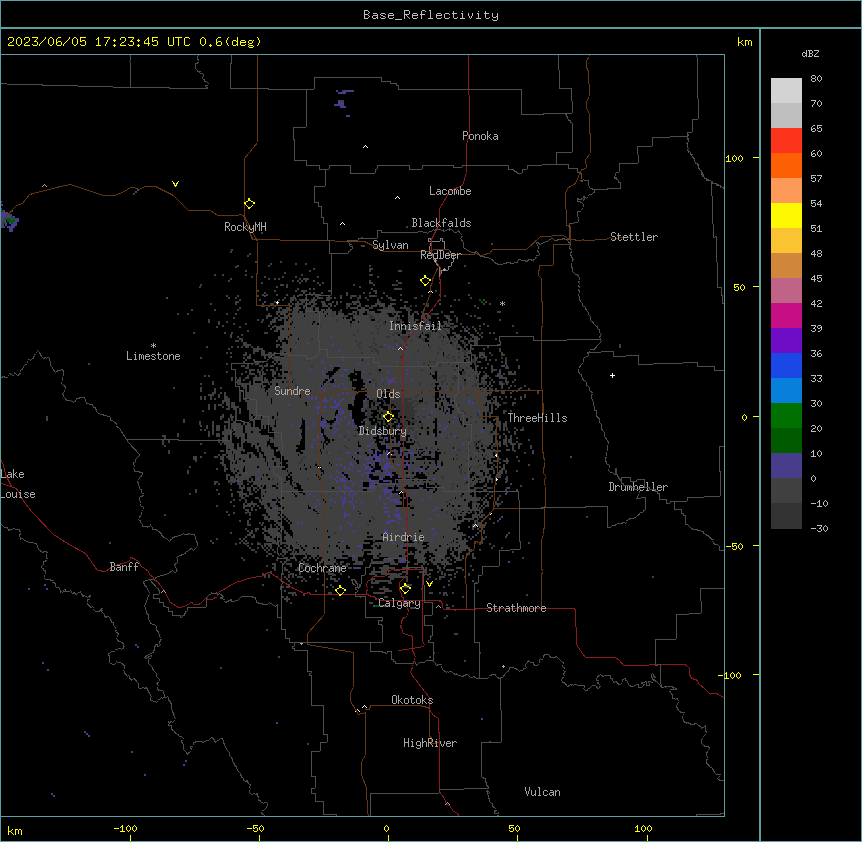Click the Olds town label
Viewport: 862px width, 842px height.
pos(388,394)
